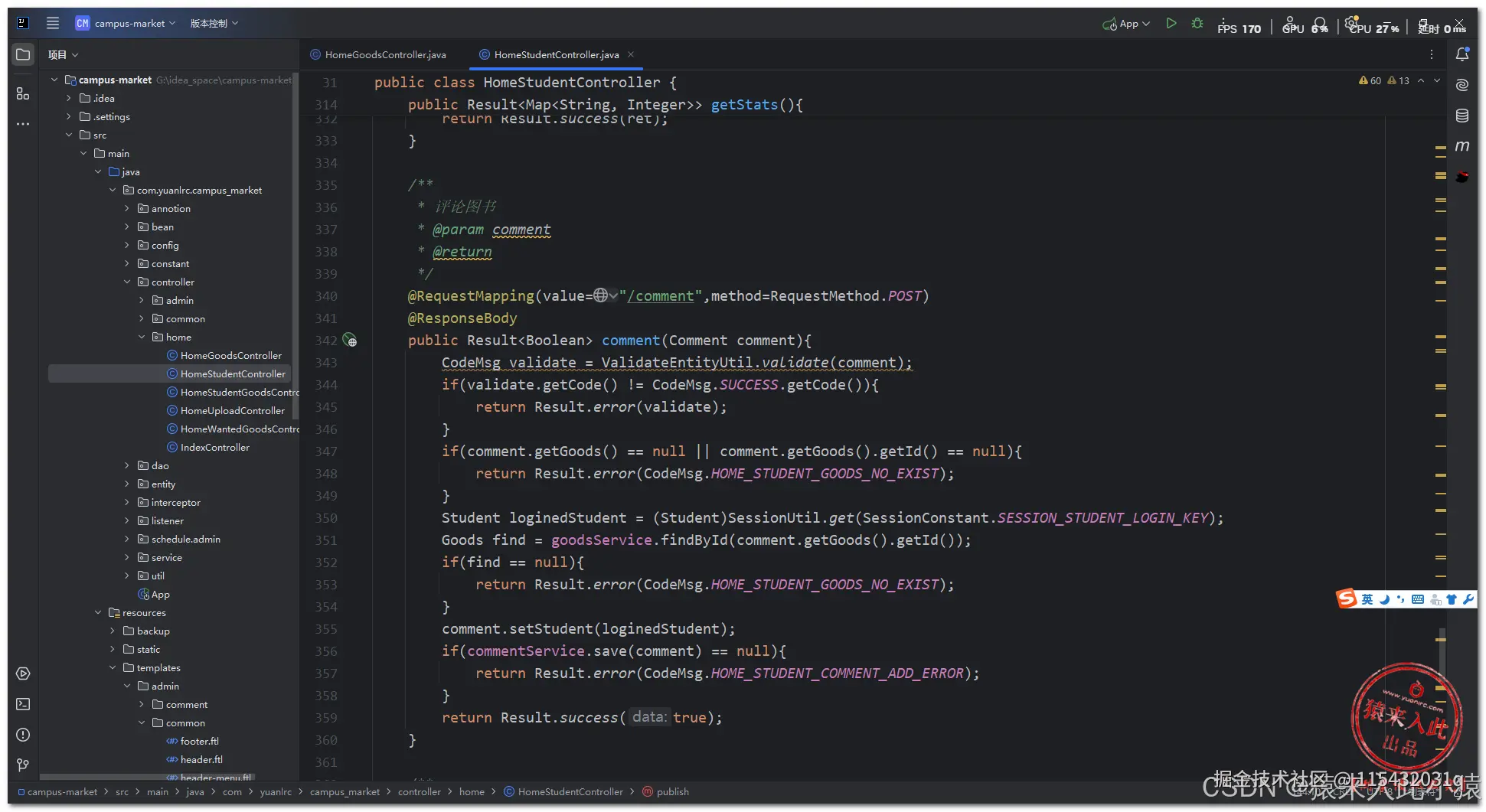
Task: Click the Sogou input method logo
Action: [1347, 598]
